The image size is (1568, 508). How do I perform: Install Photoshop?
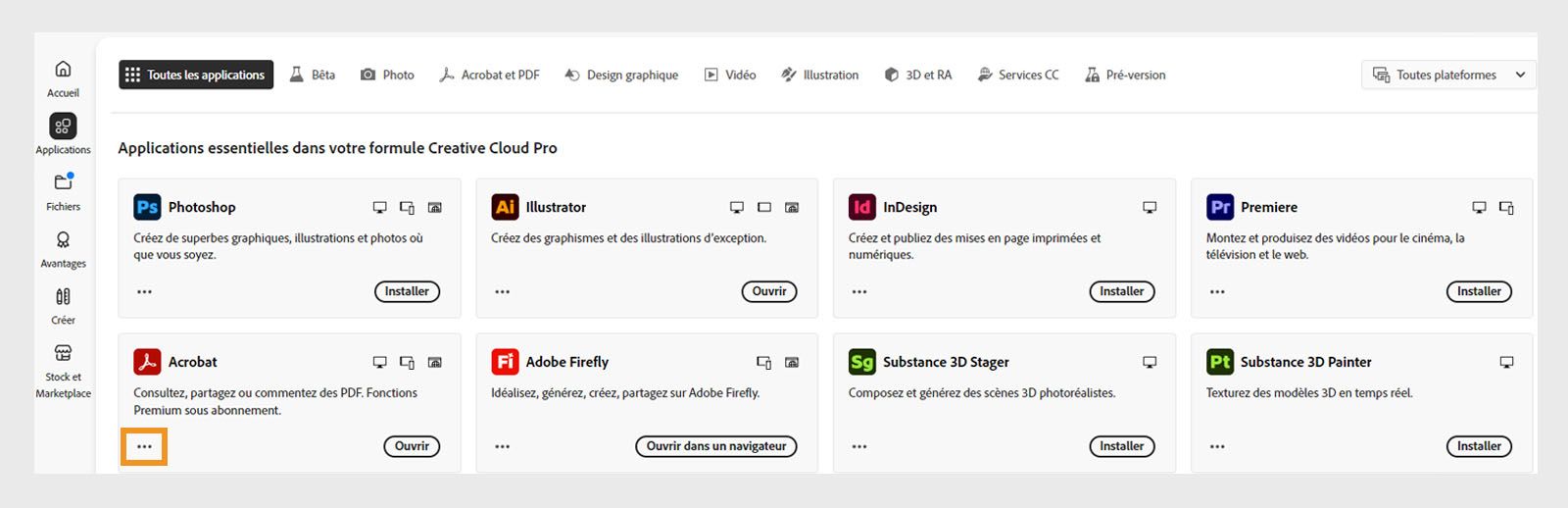click(407, 291)
